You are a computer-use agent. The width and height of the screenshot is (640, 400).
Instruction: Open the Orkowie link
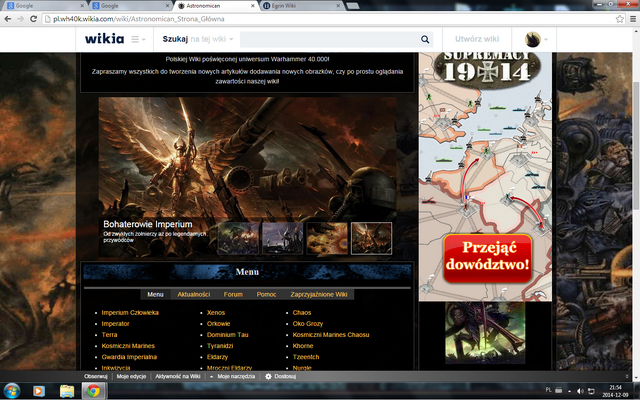point(218,324)
